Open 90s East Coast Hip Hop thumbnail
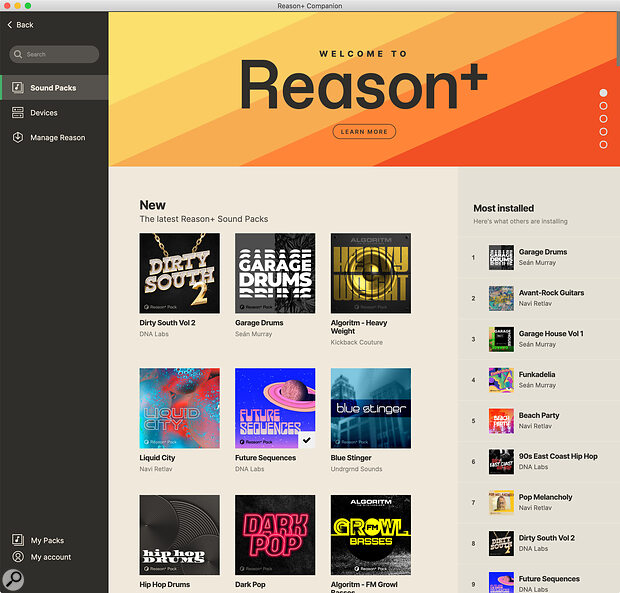Viewport: 620px width, 593px height. pos(501,462)
